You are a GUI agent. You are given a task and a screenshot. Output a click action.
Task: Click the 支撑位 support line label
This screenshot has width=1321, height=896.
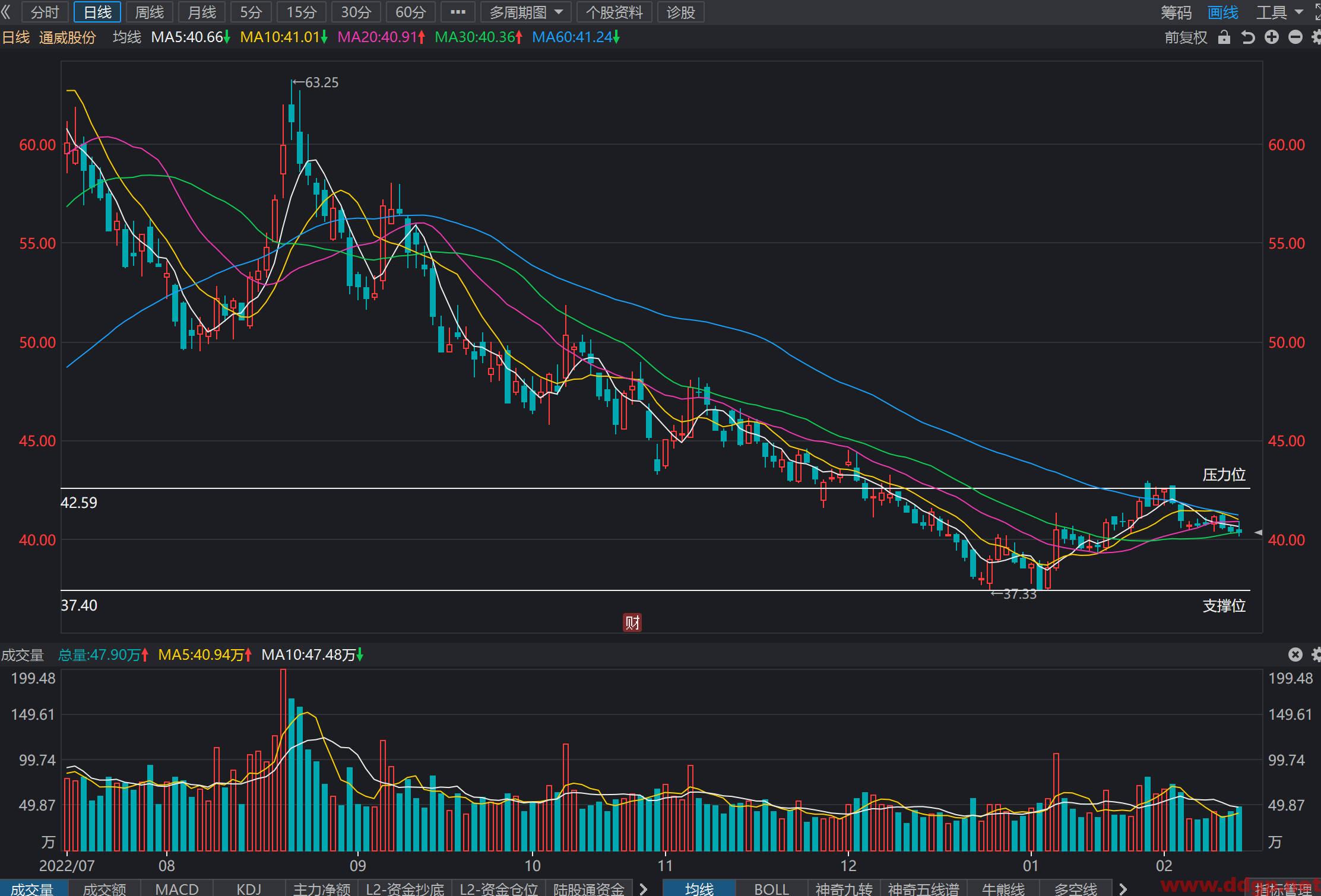pos(1224,606)
